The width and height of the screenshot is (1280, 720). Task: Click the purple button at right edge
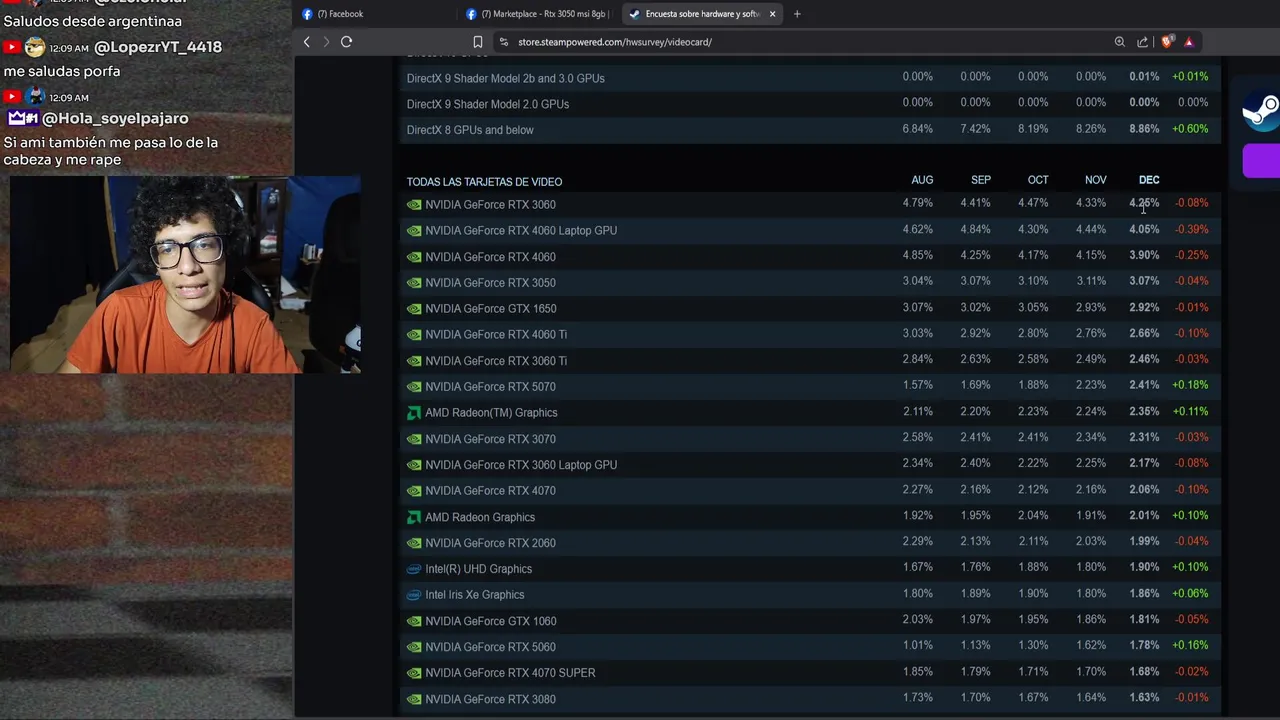coord(1261,161)
